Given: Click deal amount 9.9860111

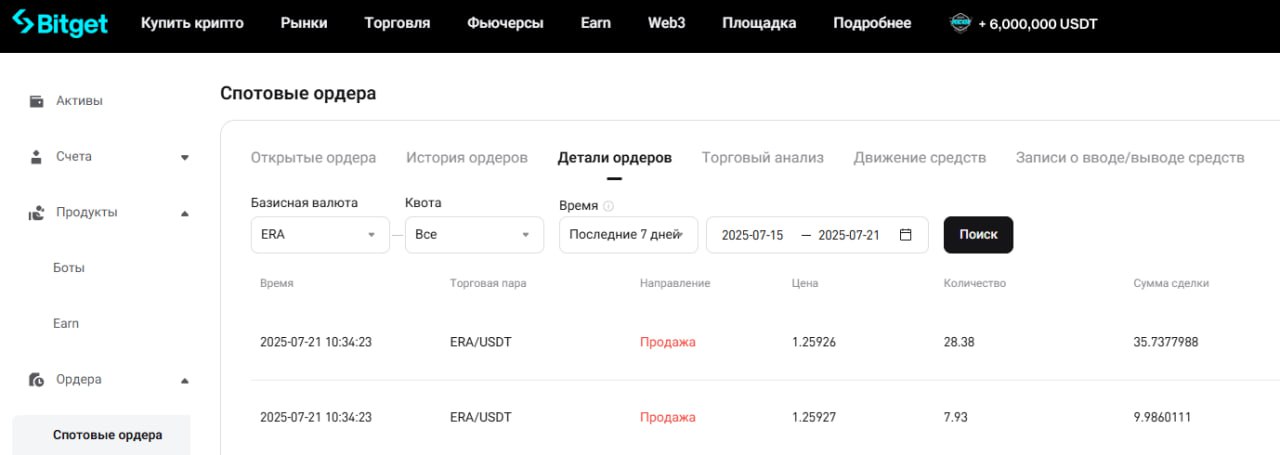Looking at the screenshot, I should tap(1162, 417).
